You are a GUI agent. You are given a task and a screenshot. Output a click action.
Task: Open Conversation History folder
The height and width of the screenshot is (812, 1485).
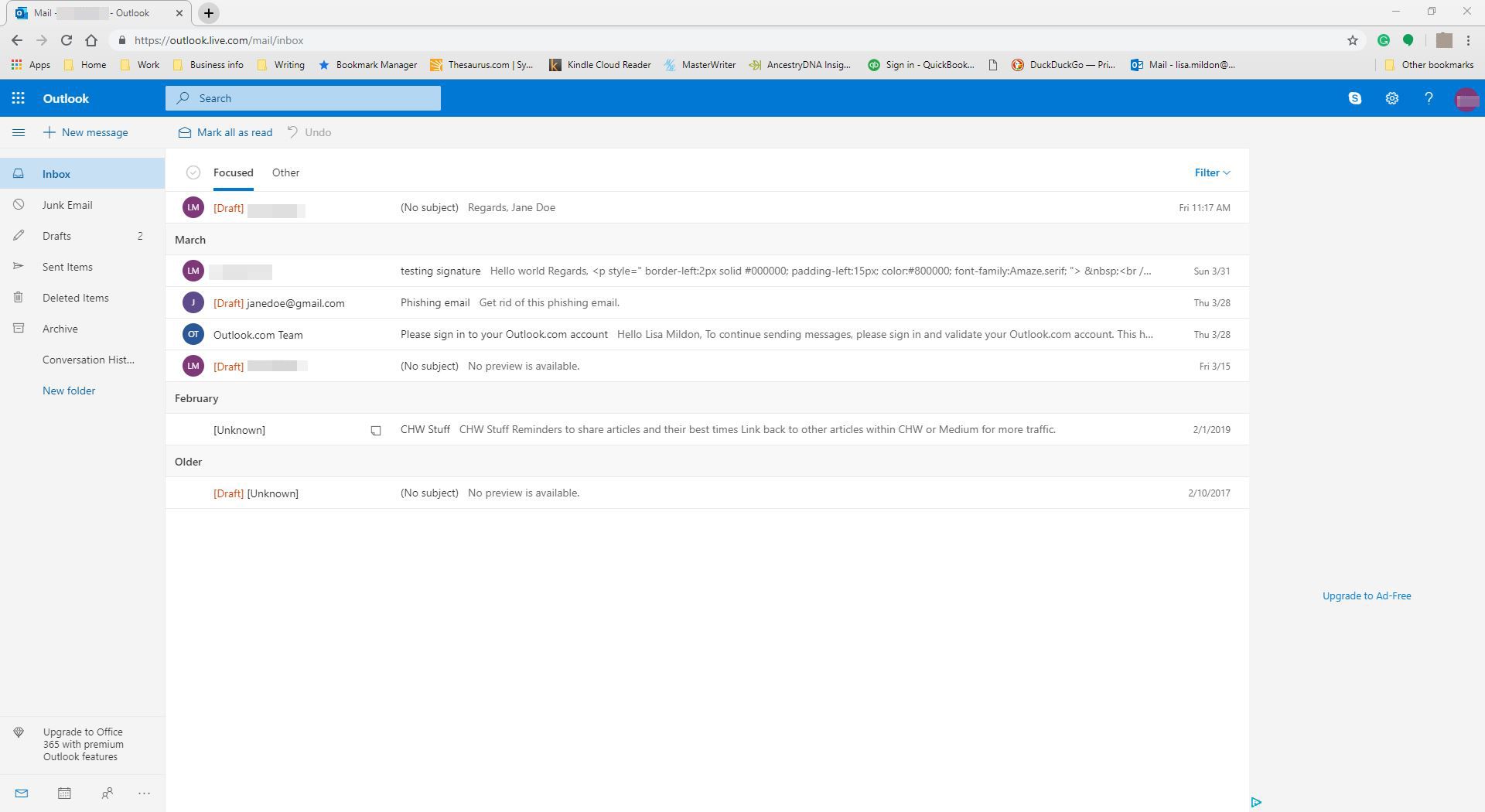[x=82, y=360]
